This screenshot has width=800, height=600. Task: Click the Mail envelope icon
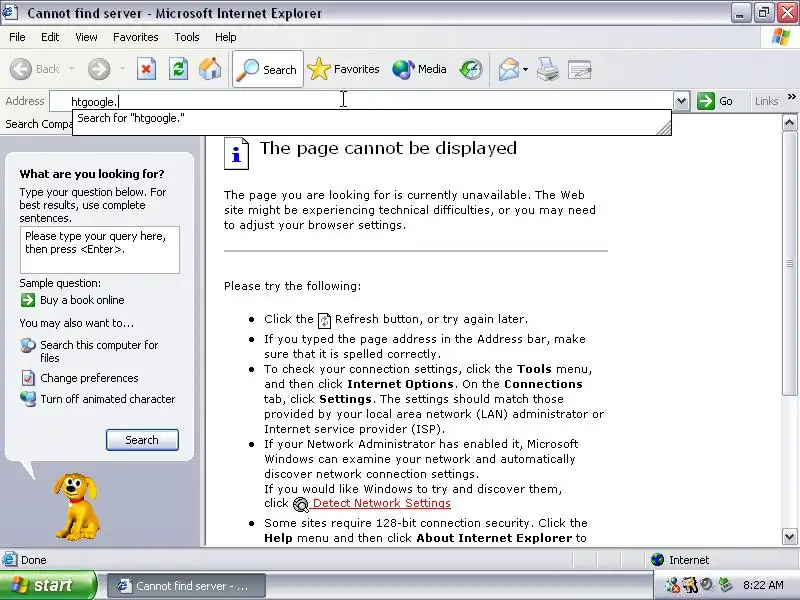click(x=509, y=69)
